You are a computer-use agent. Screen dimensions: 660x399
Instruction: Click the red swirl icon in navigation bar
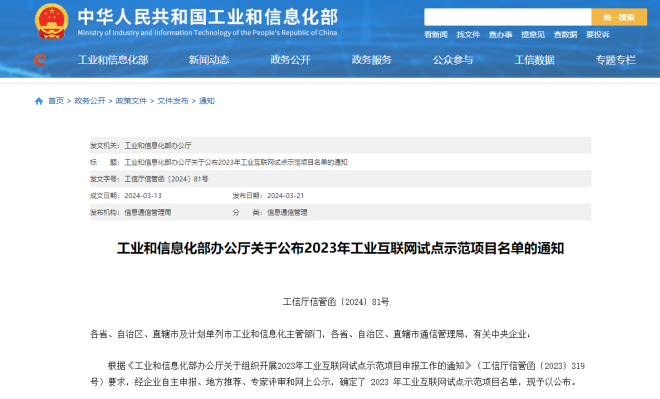click(x=40, y=60)
